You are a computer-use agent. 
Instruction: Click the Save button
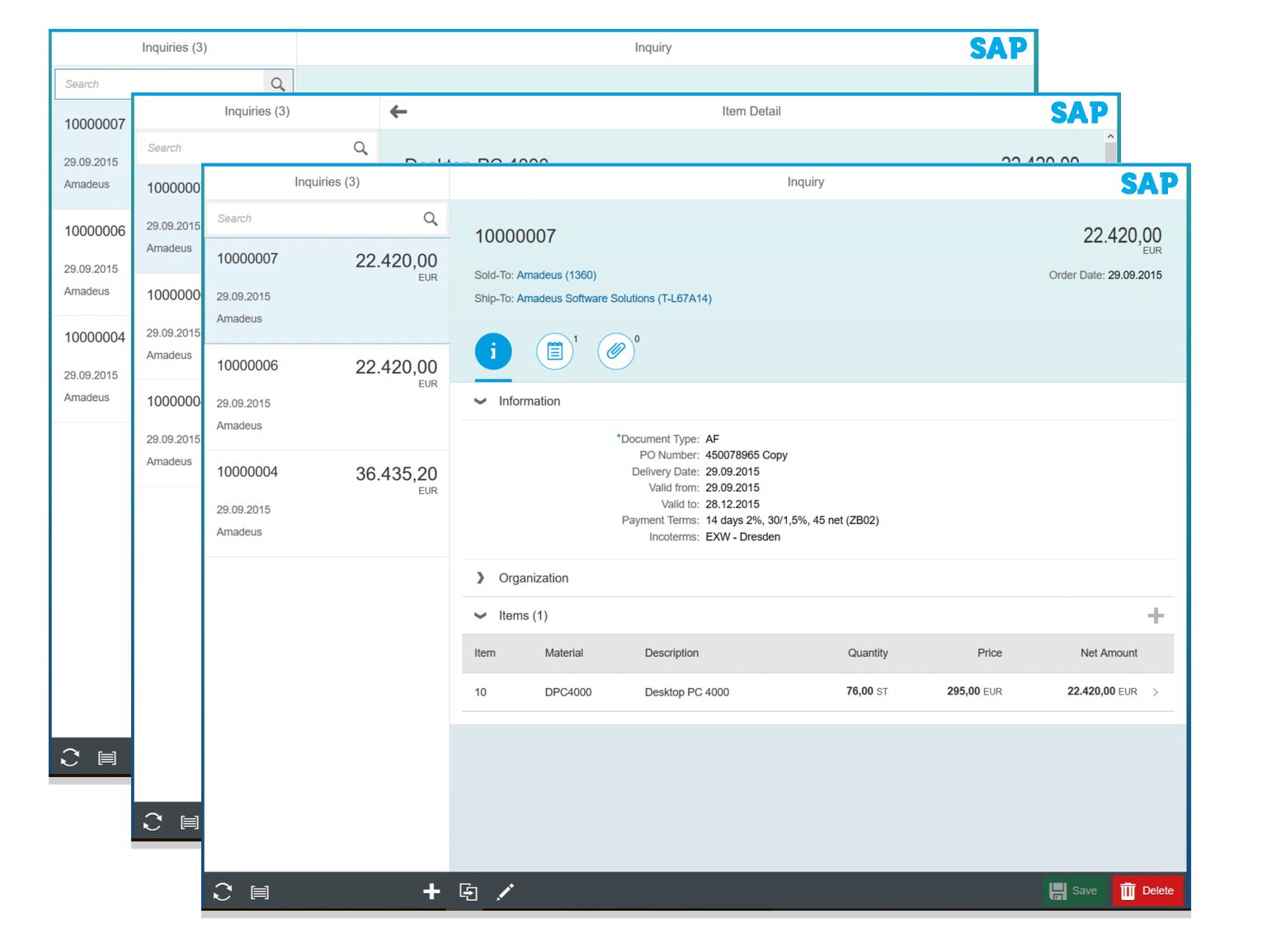pyautogui.click(x=1074, y=891)
